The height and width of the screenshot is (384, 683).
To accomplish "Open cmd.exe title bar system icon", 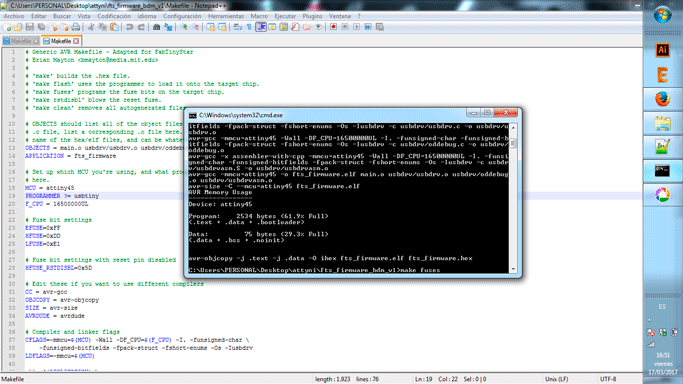I will pyautogui.click(x=193, y=115).
